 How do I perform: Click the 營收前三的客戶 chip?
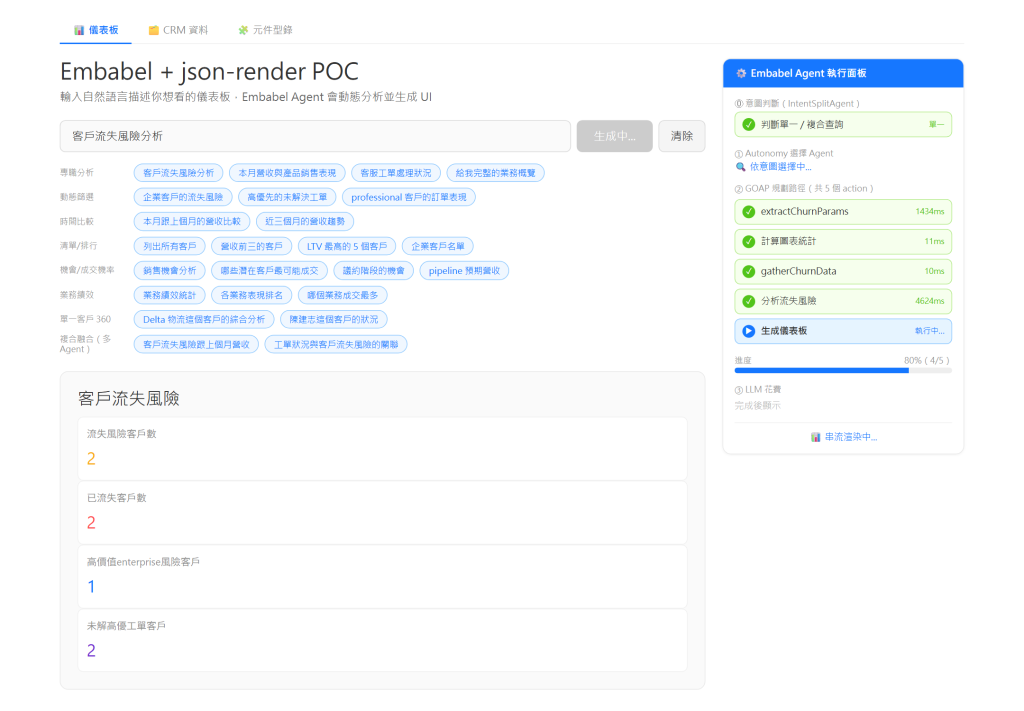tap(251, 246)
